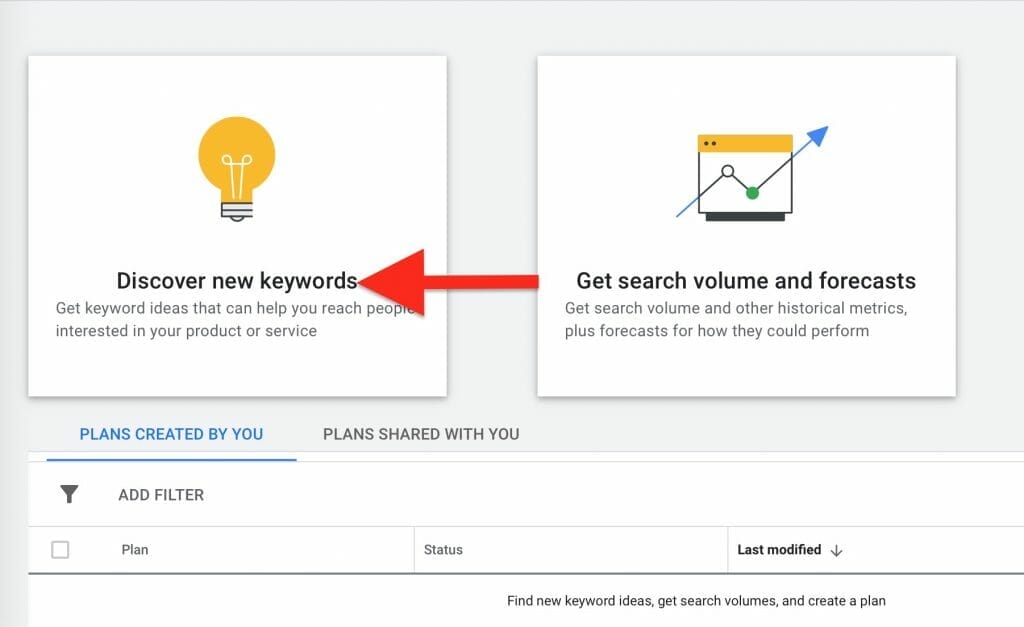Click the empty-state message 'Find new keyword ideas'

(696, 601)
